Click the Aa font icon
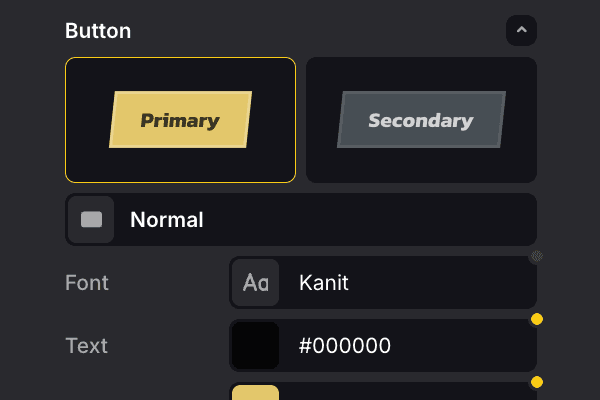 (255, 283)
